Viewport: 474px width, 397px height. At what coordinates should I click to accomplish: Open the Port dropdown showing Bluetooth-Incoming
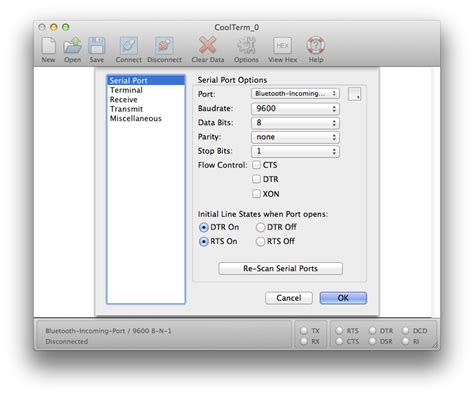pyautogui.click(x=295, y=94)
